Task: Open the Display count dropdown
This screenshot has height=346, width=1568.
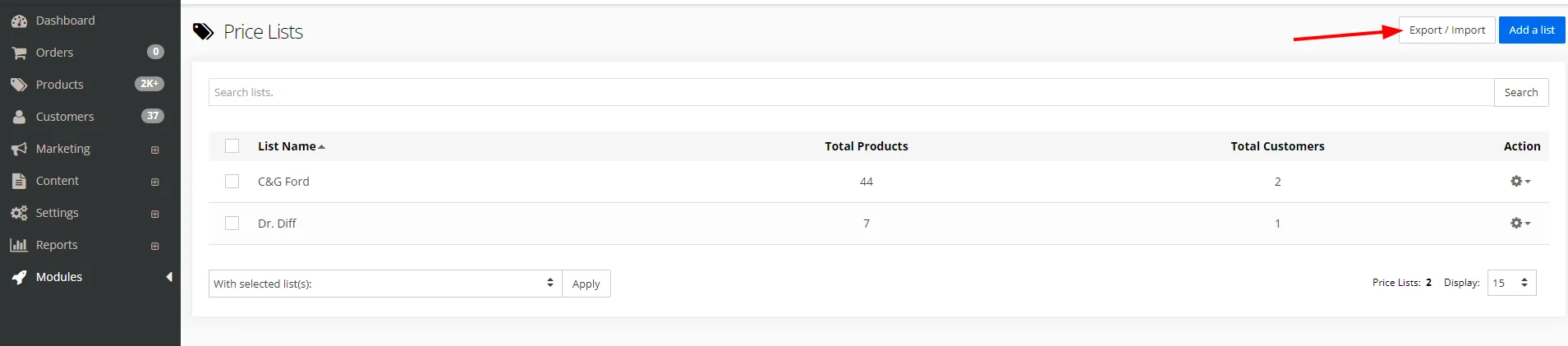Action: tap(1511, 283)
